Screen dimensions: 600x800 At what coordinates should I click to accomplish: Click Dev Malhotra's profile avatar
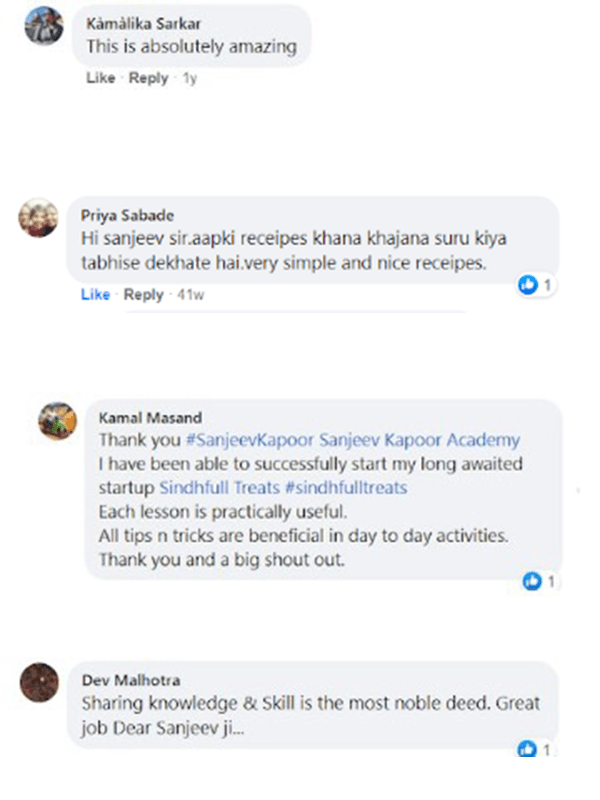(x=40, y=686)
